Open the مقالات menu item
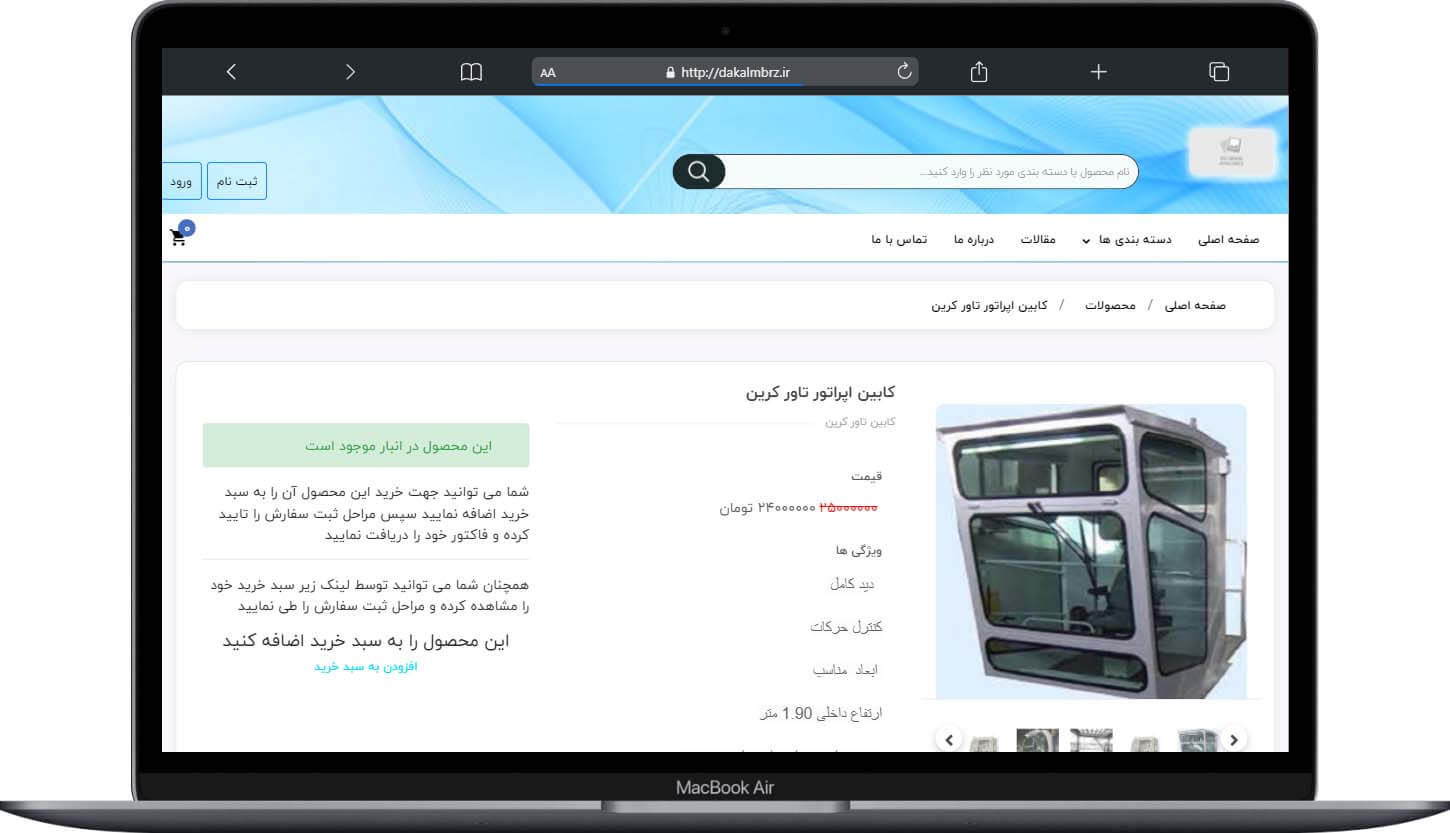 tap(1038, 240)
